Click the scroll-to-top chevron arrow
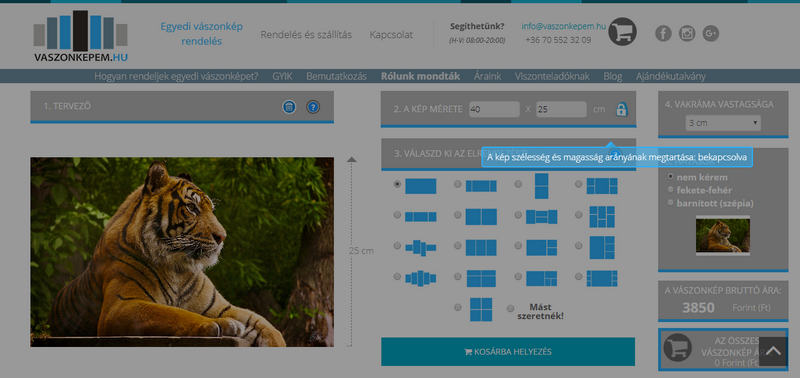 point(773,351)
